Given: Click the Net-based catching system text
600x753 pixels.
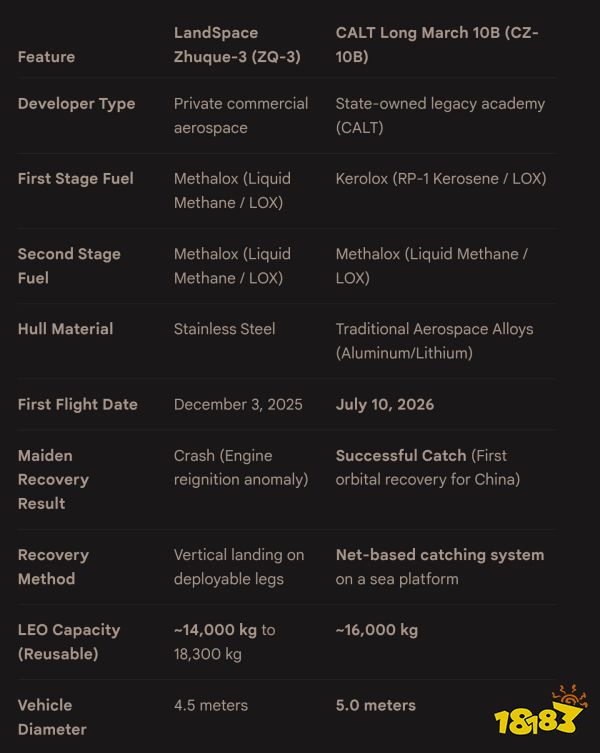Looking at the screenshot, I should (440, 555).
